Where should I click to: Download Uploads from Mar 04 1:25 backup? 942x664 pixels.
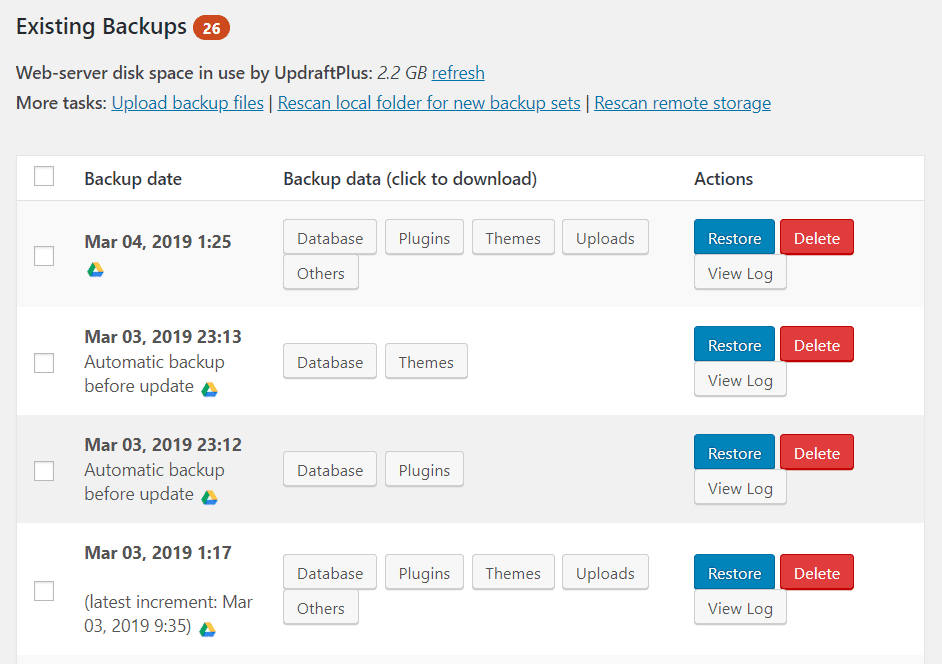click(x=605, y=238)
